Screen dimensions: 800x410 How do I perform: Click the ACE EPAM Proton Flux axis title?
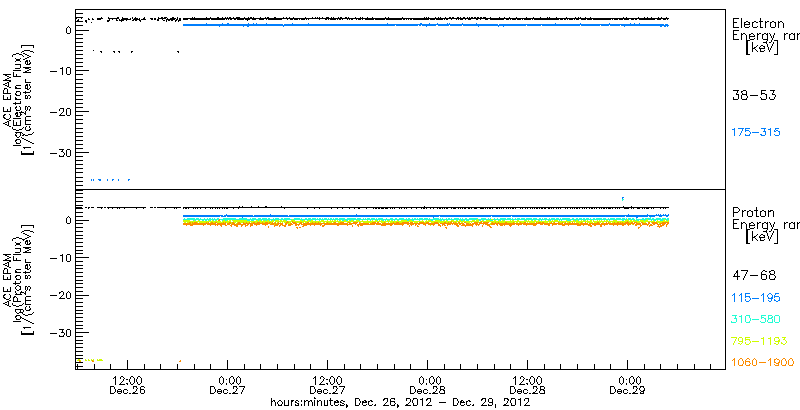point(18,279)
